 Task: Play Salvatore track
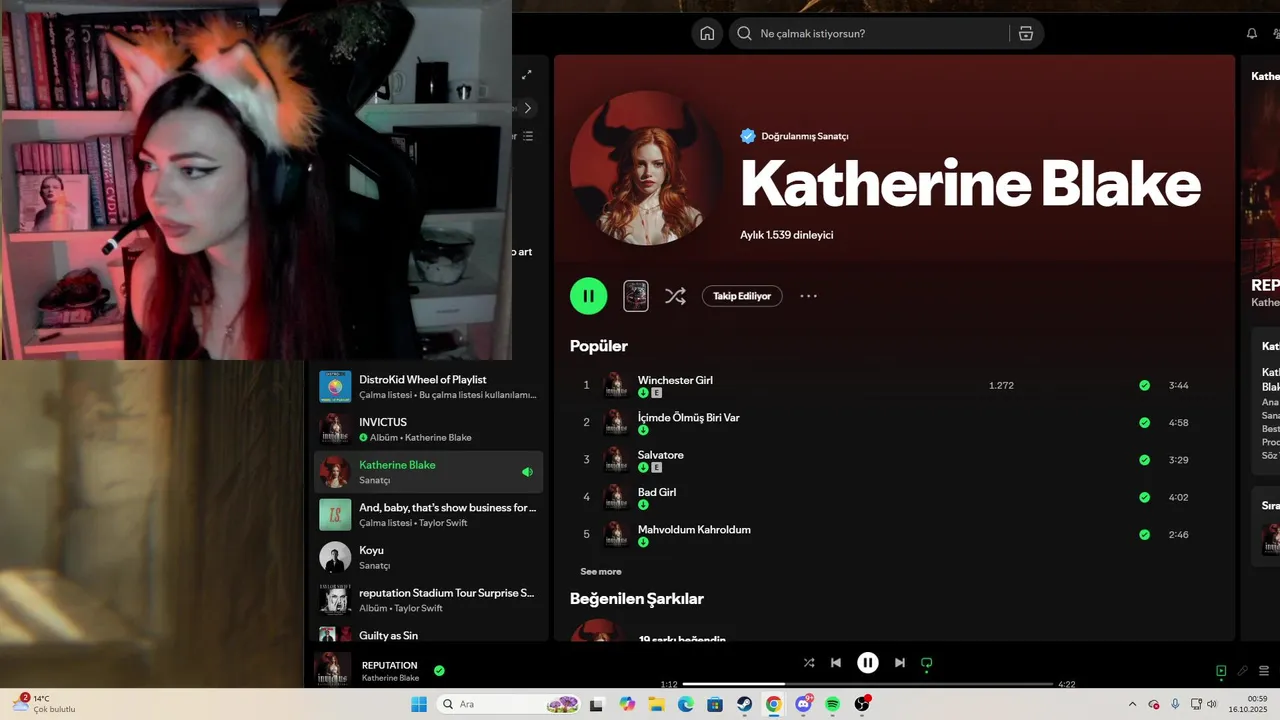click(x=661, y=455)
